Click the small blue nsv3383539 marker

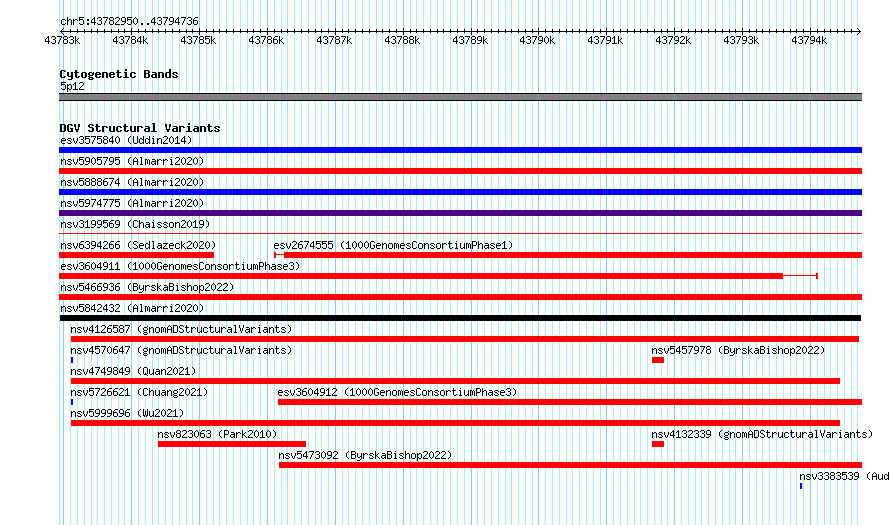801,486
